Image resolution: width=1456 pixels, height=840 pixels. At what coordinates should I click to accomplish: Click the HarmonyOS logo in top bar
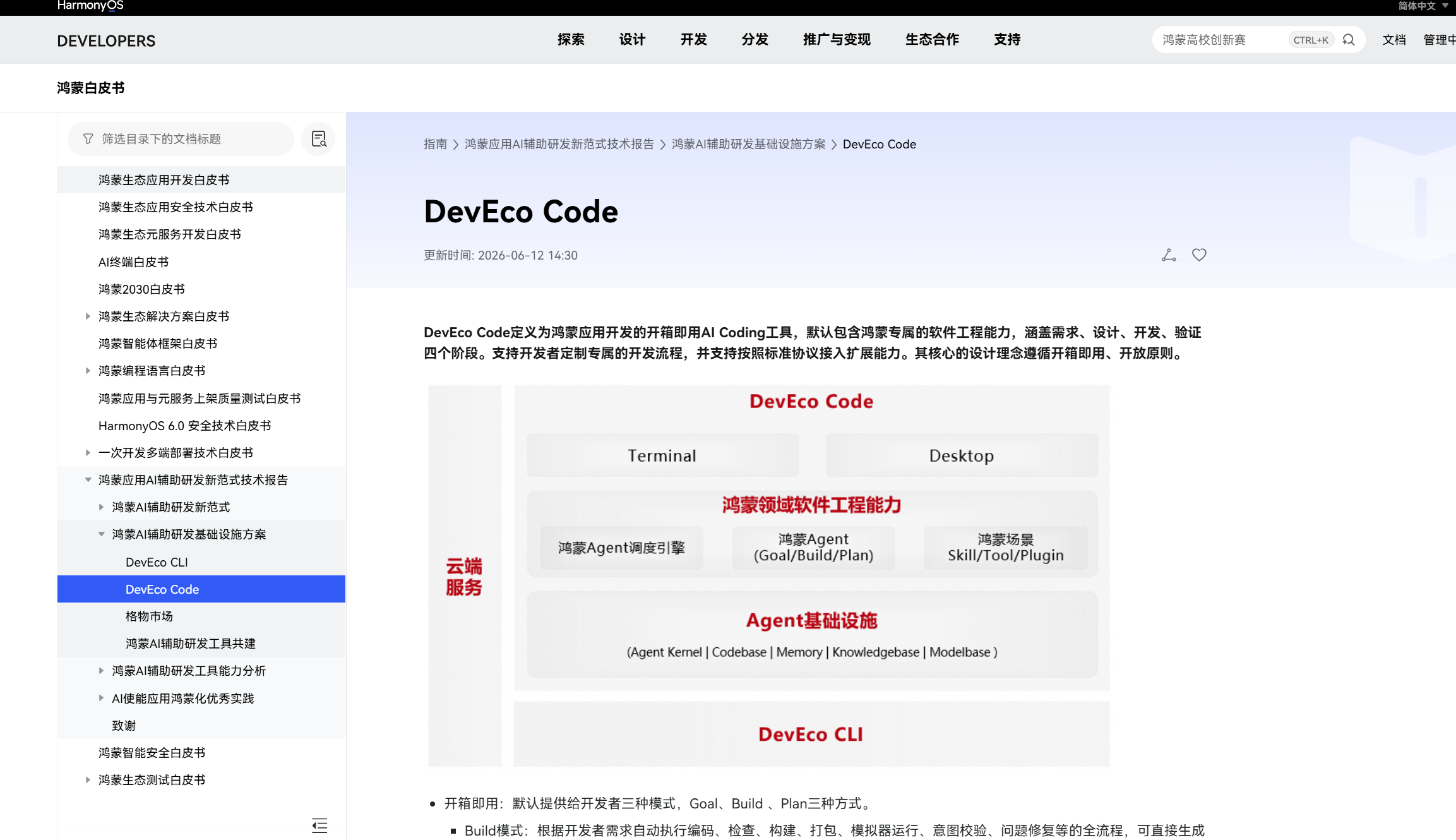click(x=90, y=6)
